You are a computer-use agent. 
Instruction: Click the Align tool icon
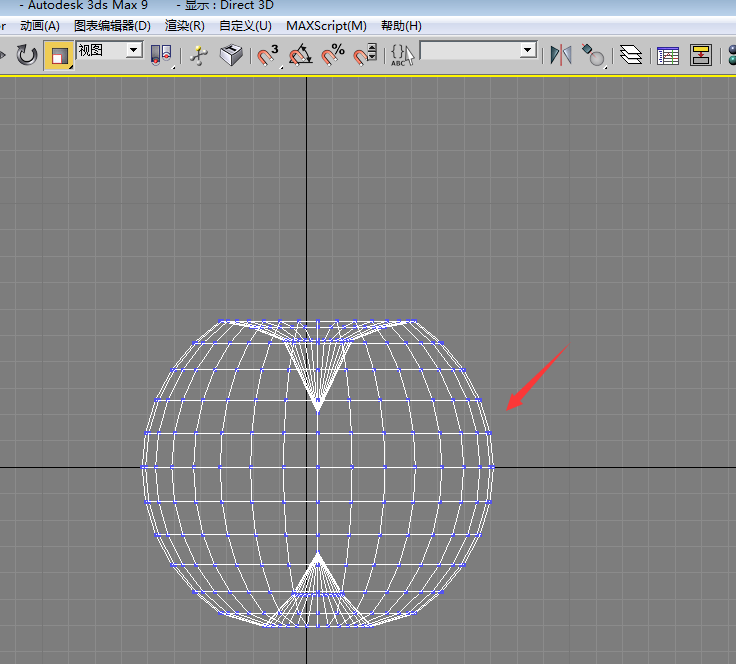[593, 55]
